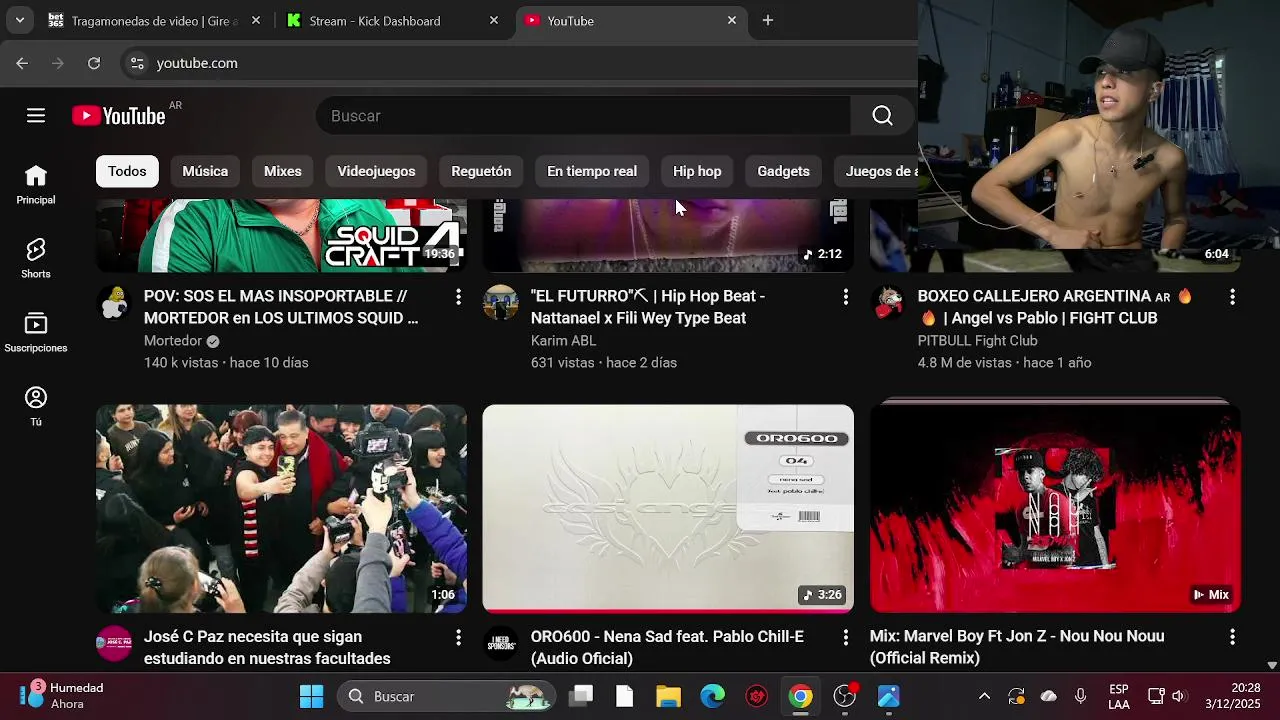The image size is (1280, 720).
Task: Filter by Mixes chip
Action: tap(283, 171)
